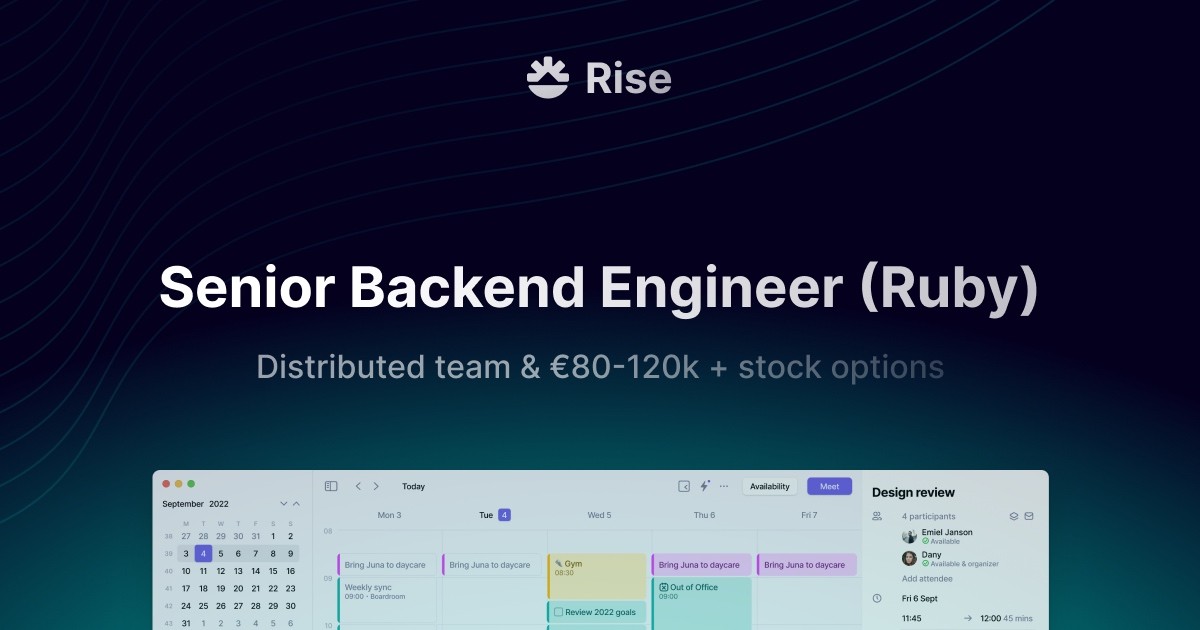This screenshot has width=1200, height=630.
Task: Click the Rise sun logo icon
Action: [x=548, y=79]
